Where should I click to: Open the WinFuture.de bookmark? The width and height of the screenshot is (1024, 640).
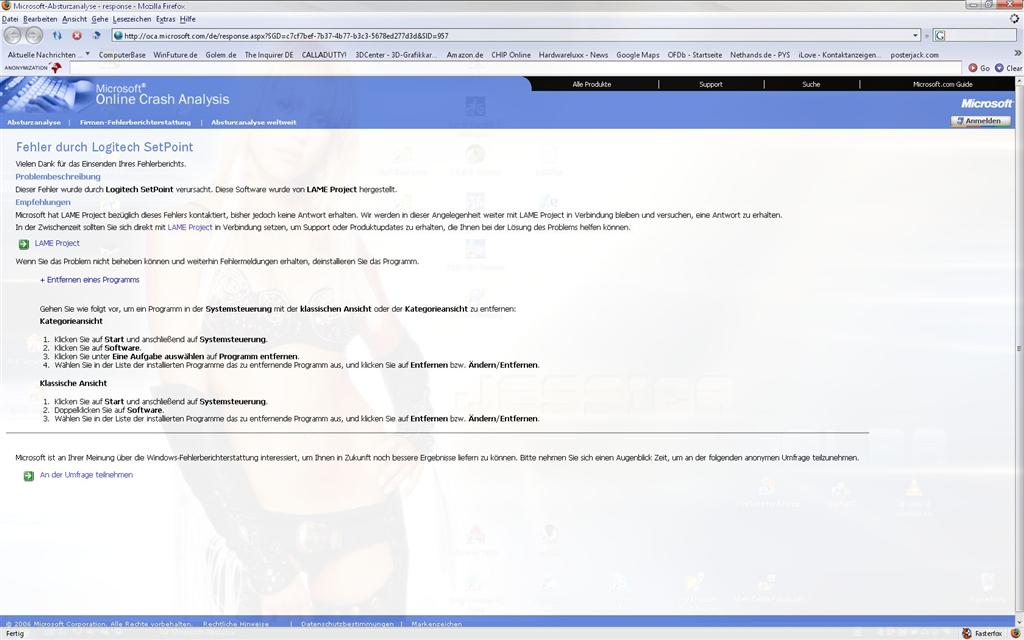pos(175,55)
